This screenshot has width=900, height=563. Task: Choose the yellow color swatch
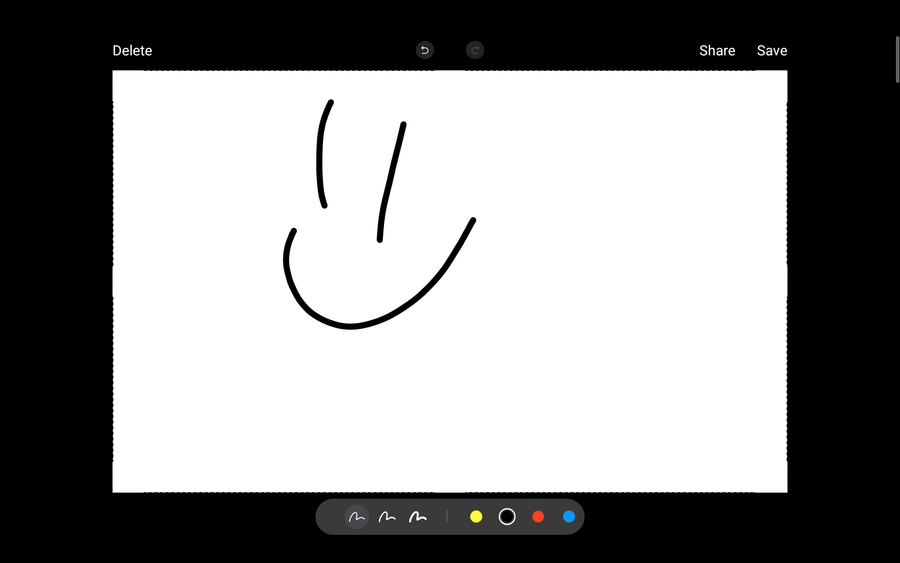point(476,517)
